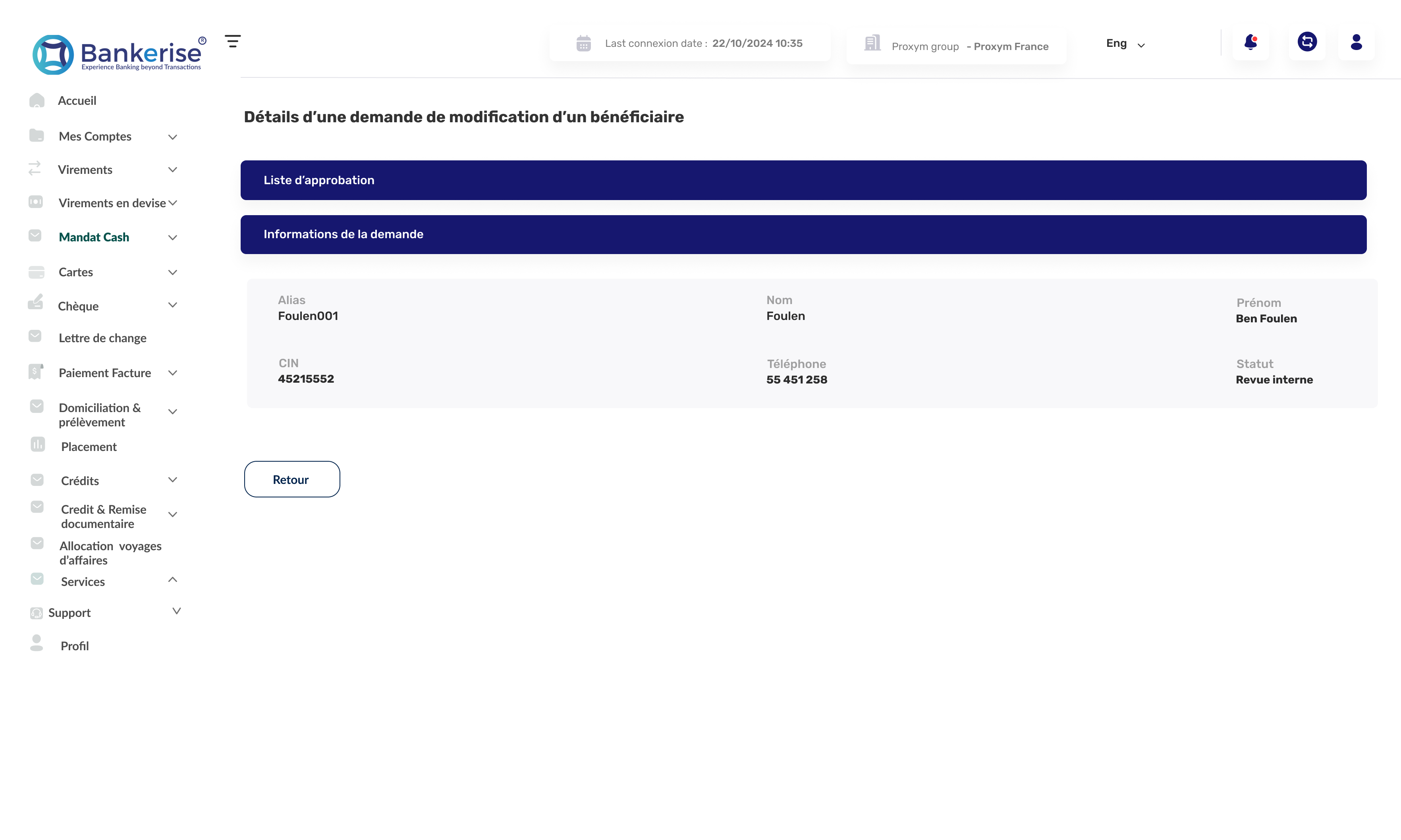Click the status value Revue interne
Image resolution: width=1401 pixels, height=840 pixels.
(1274, 379)
